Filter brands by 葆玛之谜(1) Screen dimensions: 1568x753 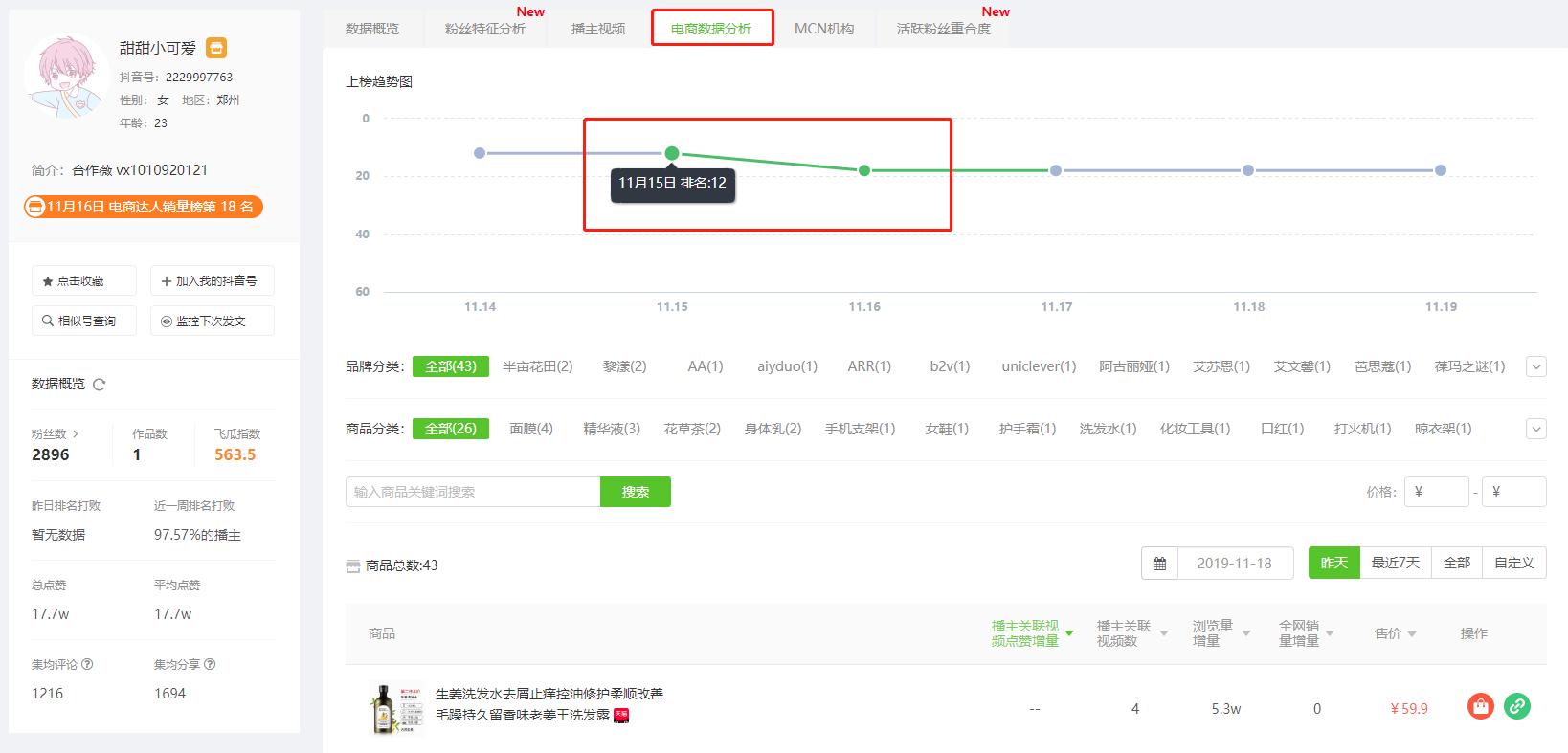coord(1469,366)
